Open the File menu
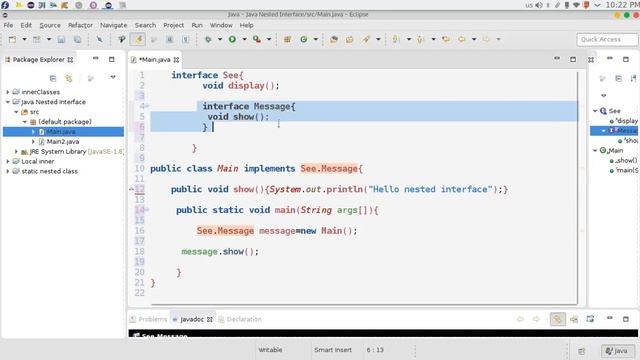This screenshot has width=640, height=360. (8, 25)
